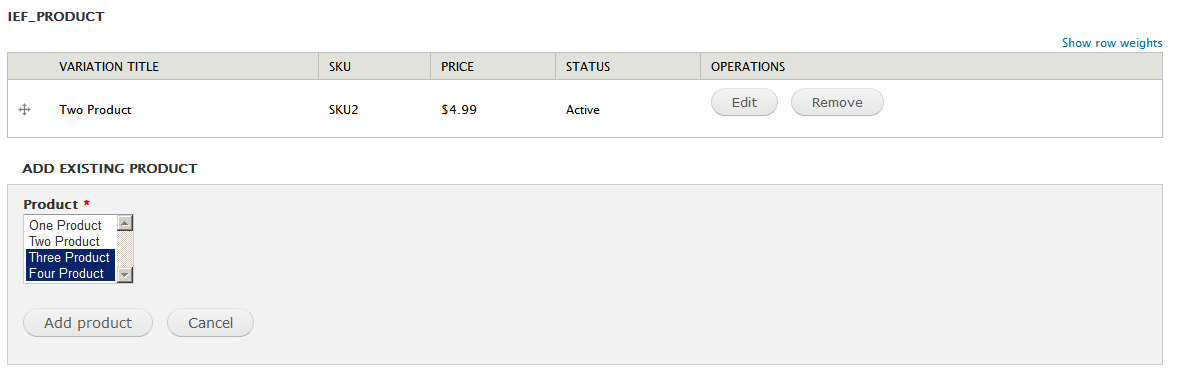Click the SKU2 cell in the table

pos(343,110)
